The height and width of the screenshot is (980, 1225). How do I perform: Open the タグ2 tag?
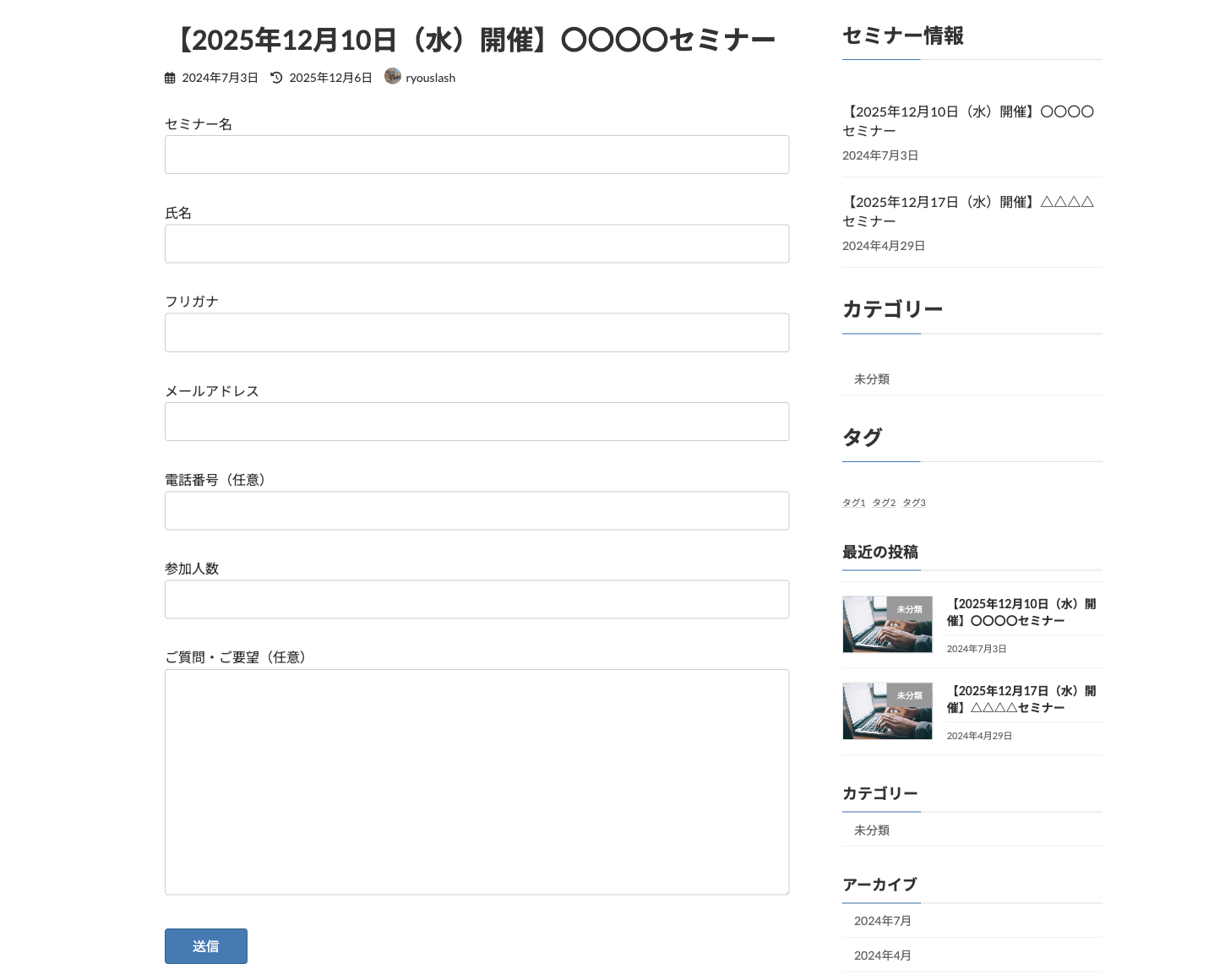click(884, 503)
